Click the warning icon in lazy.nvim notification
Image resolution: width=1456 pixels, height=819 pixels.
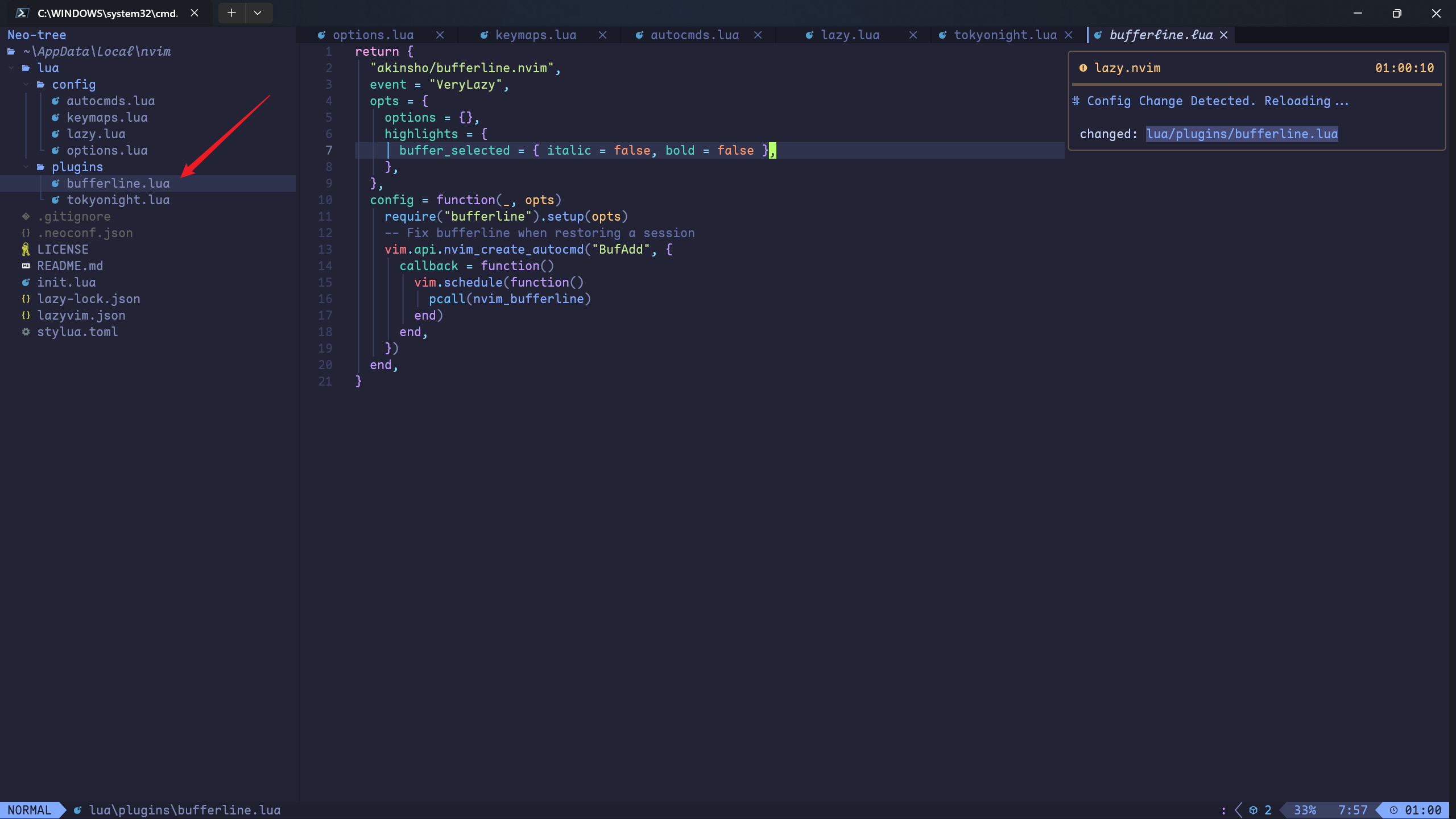[1083, 68]
